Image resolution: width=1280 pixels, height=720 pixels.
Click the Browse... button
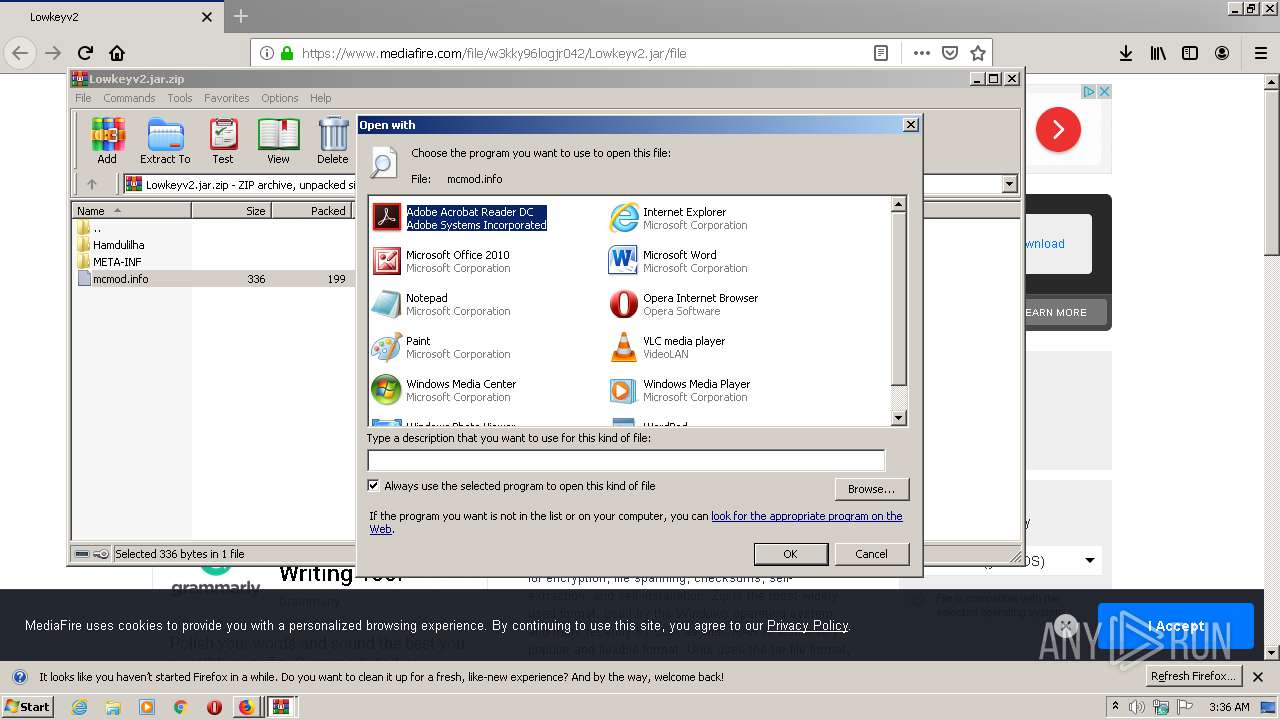pyautogui.click(x=871, y=489)
